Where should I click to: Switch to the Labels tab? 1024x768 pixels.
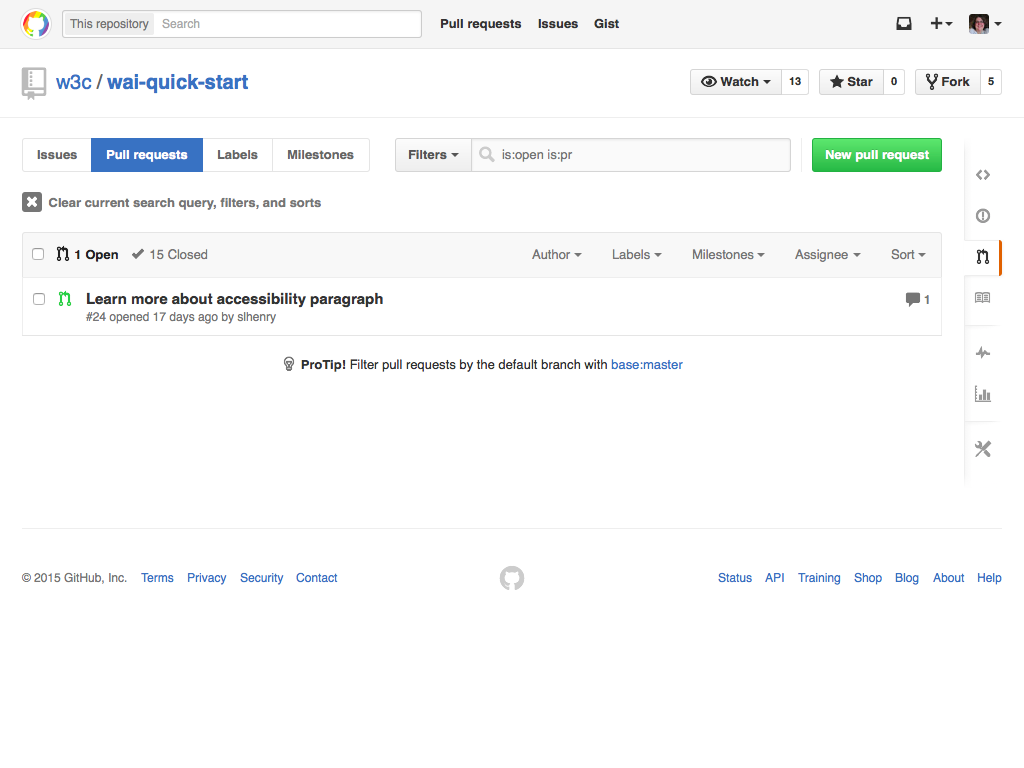[238, 155]
